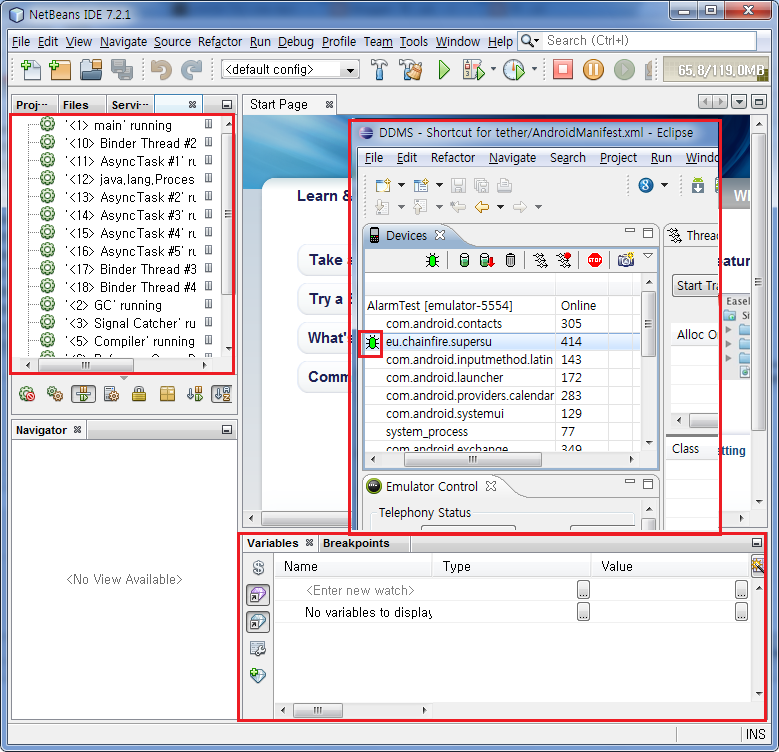Click the New File toolbar icon
779x752 pixels.
pos(31,70)
